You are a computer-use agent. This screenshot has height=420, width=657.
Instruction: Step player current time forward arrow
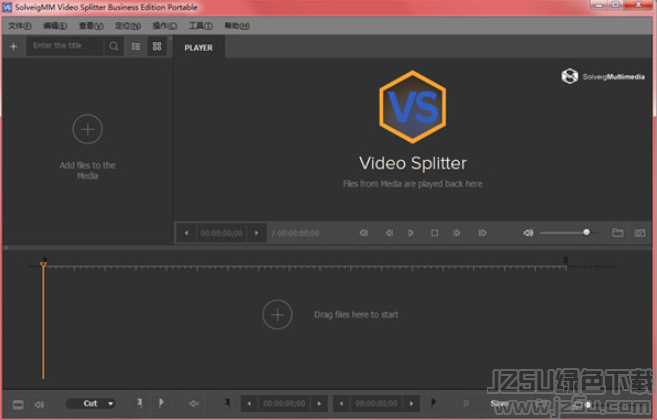point(256,233)
